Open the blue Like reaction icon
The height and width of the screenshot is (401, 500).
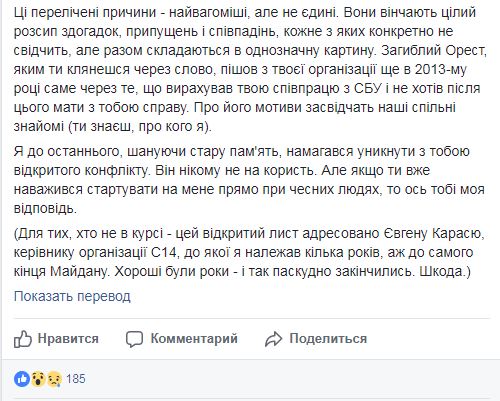[x=22, y=379]
